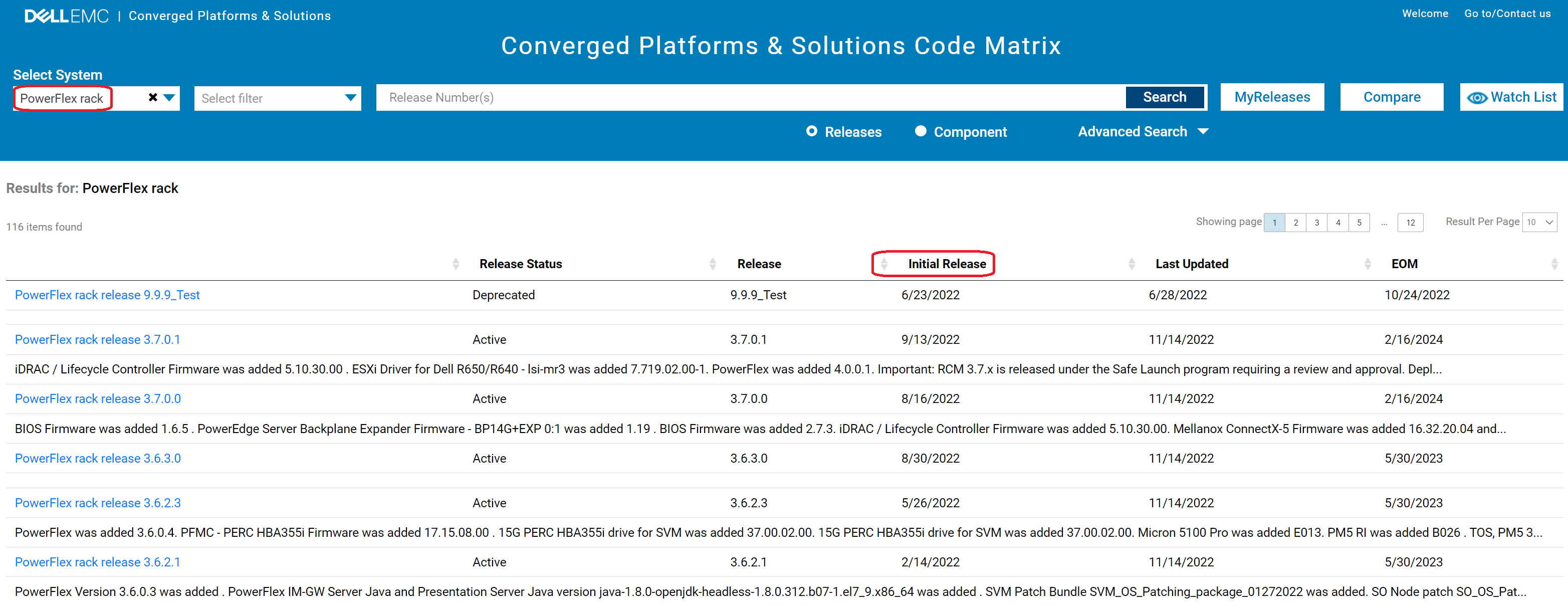The image size is (1568, 605).
Task: Click the Welcome menu item
Action: [1425, 14]
